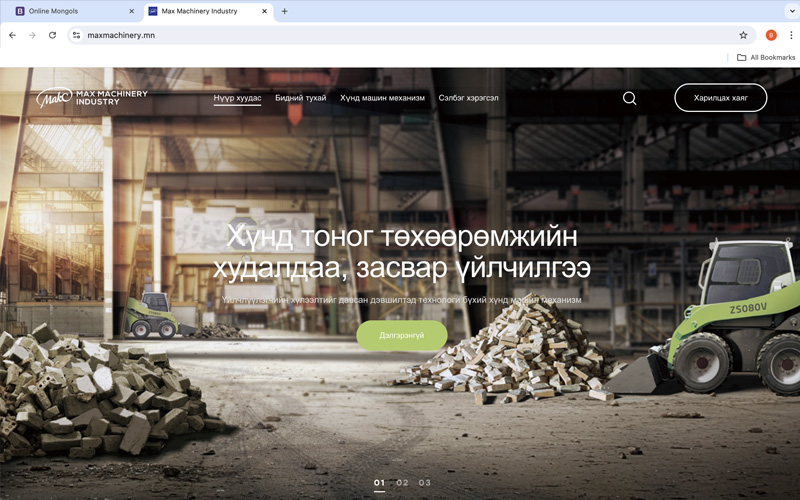Open the Бидний тухай menu item
Screen dimensions: 800x500
tap(301, 98)
